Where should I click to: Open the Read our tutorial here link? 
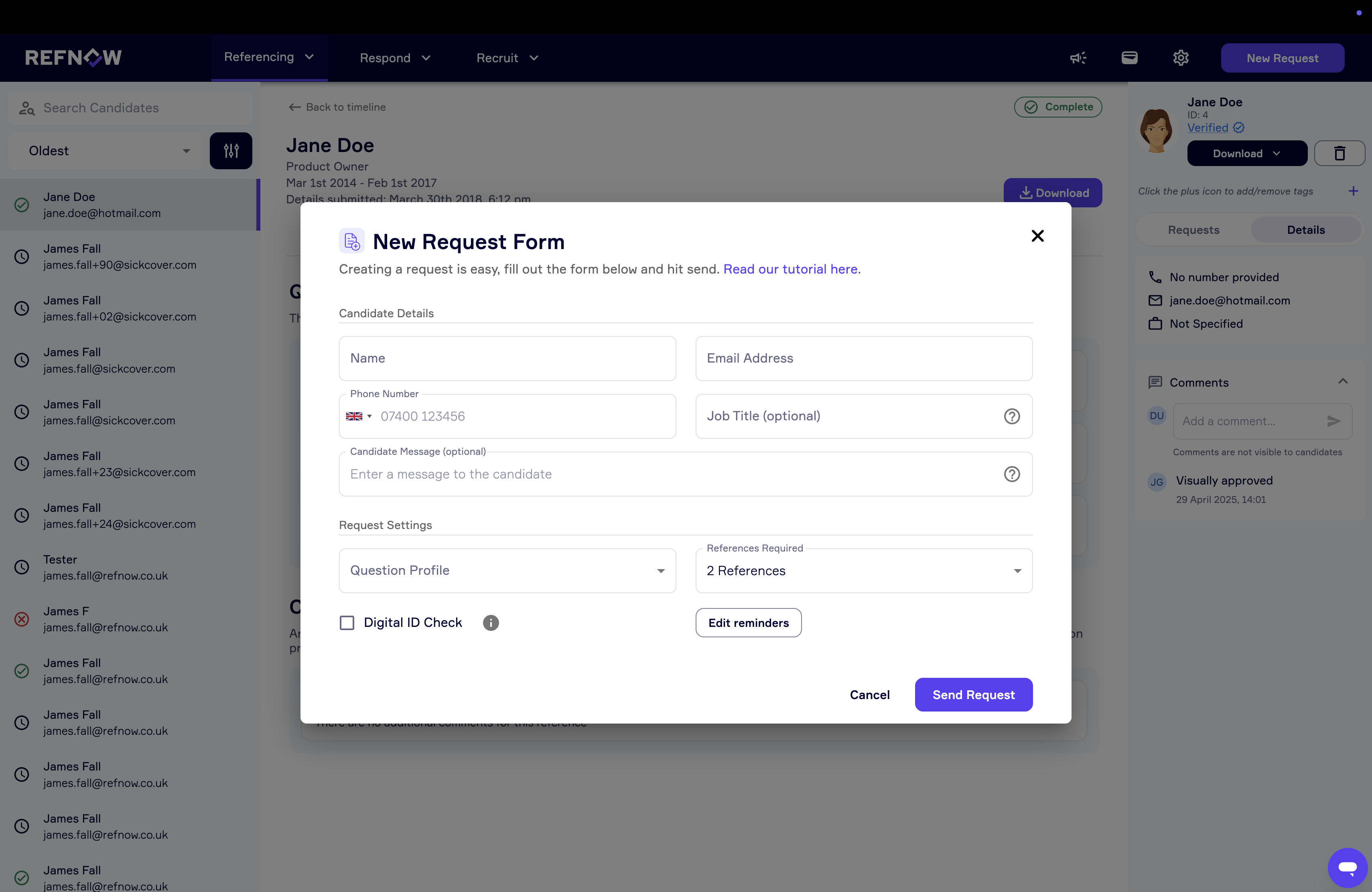coord(791,269)
